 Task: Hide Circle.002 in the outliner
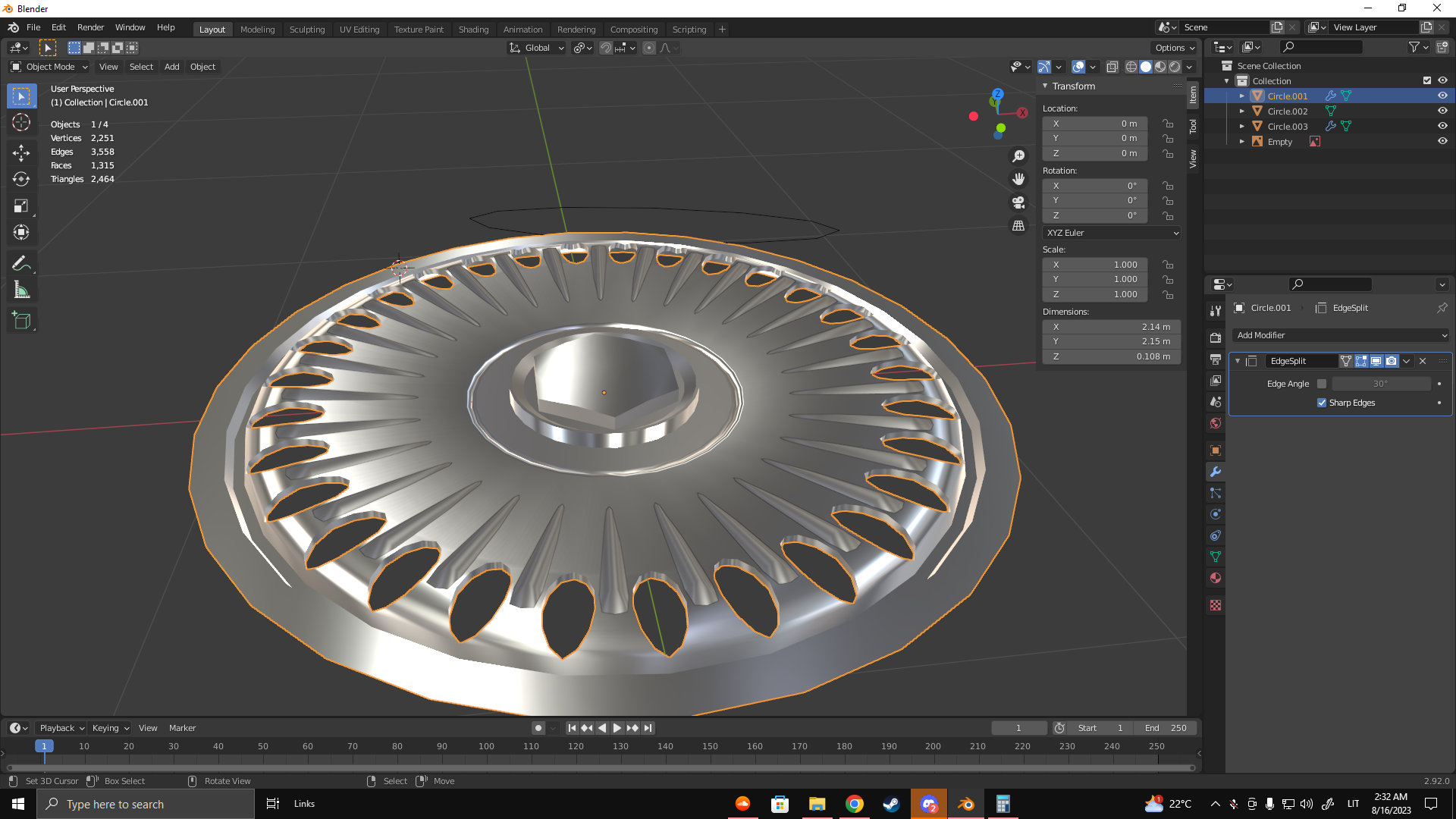pyautogui.click(x=1442, y=111)
